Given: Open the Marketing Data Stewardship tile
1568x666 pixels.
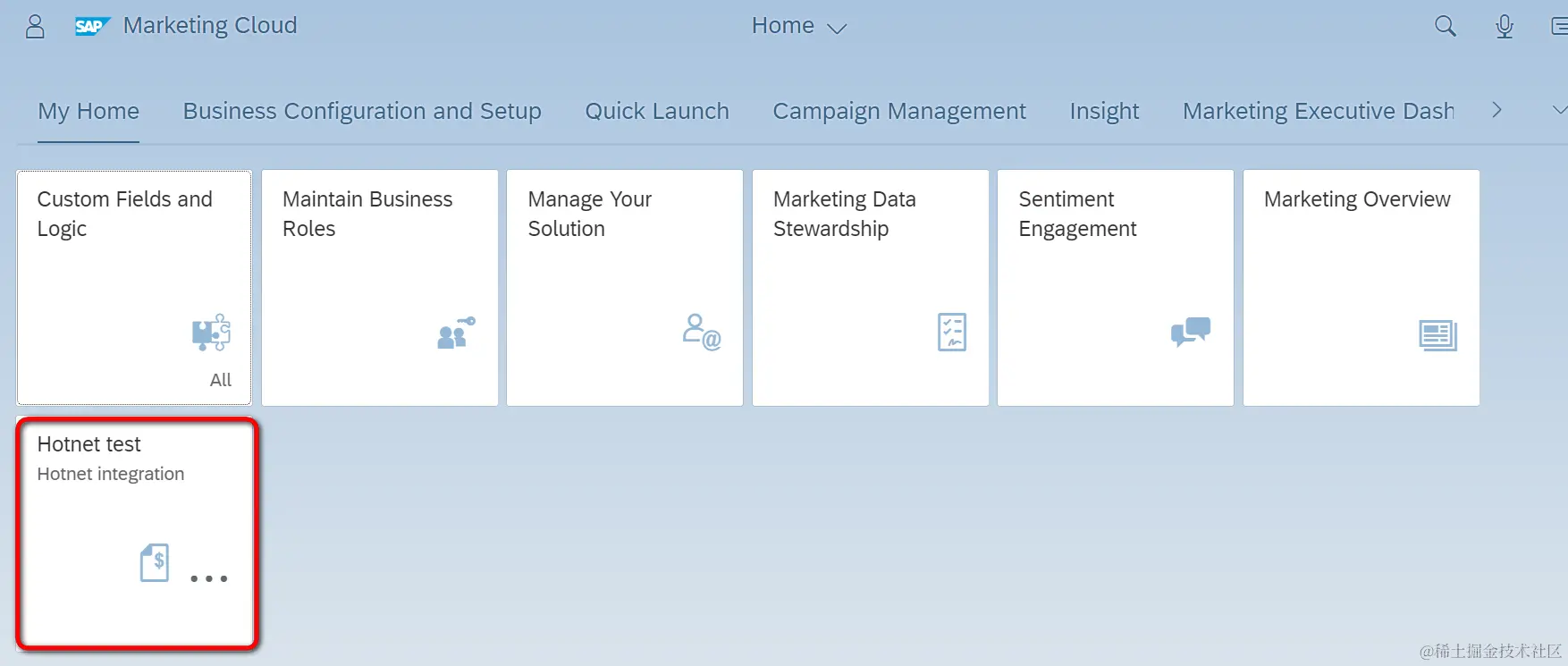Looking at the screenshot, I should click(x=871, y=288).
